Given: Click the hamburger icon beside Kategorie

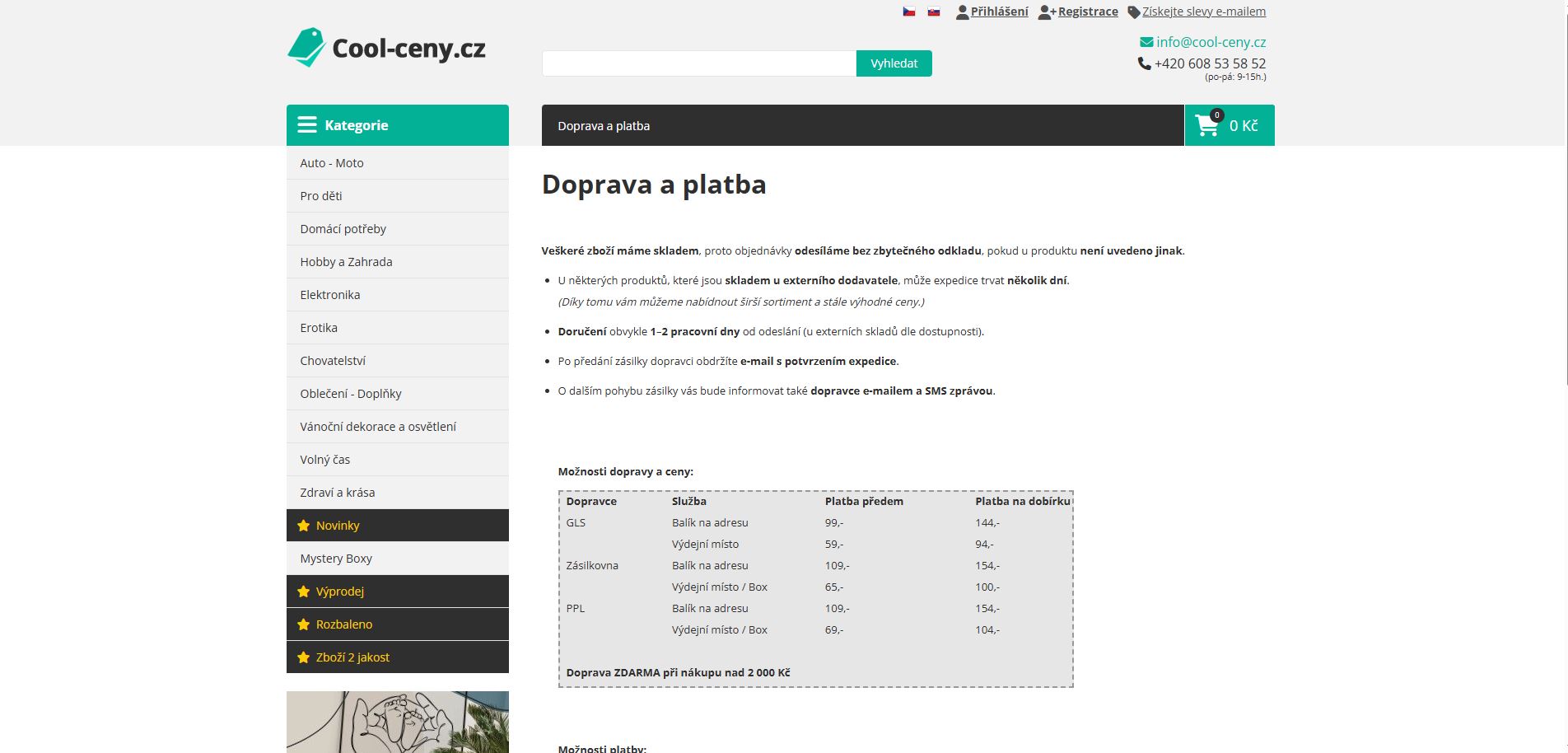Looking at the screenshot, I should point(307,125).
